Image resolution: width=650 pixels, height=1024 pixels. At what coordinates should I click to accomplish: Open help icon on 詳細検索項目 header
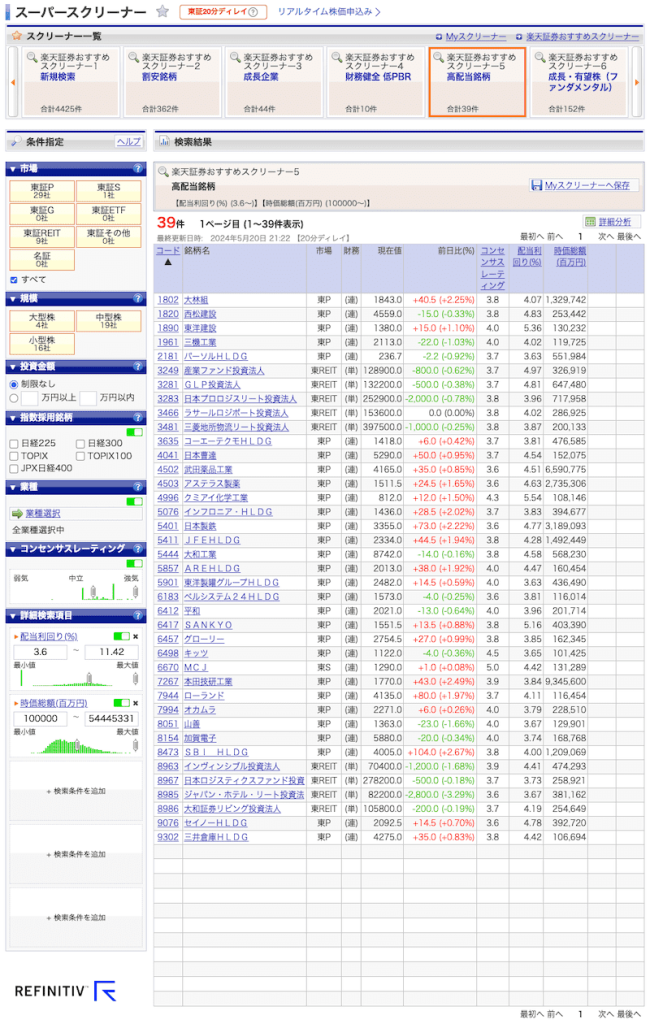138,615
